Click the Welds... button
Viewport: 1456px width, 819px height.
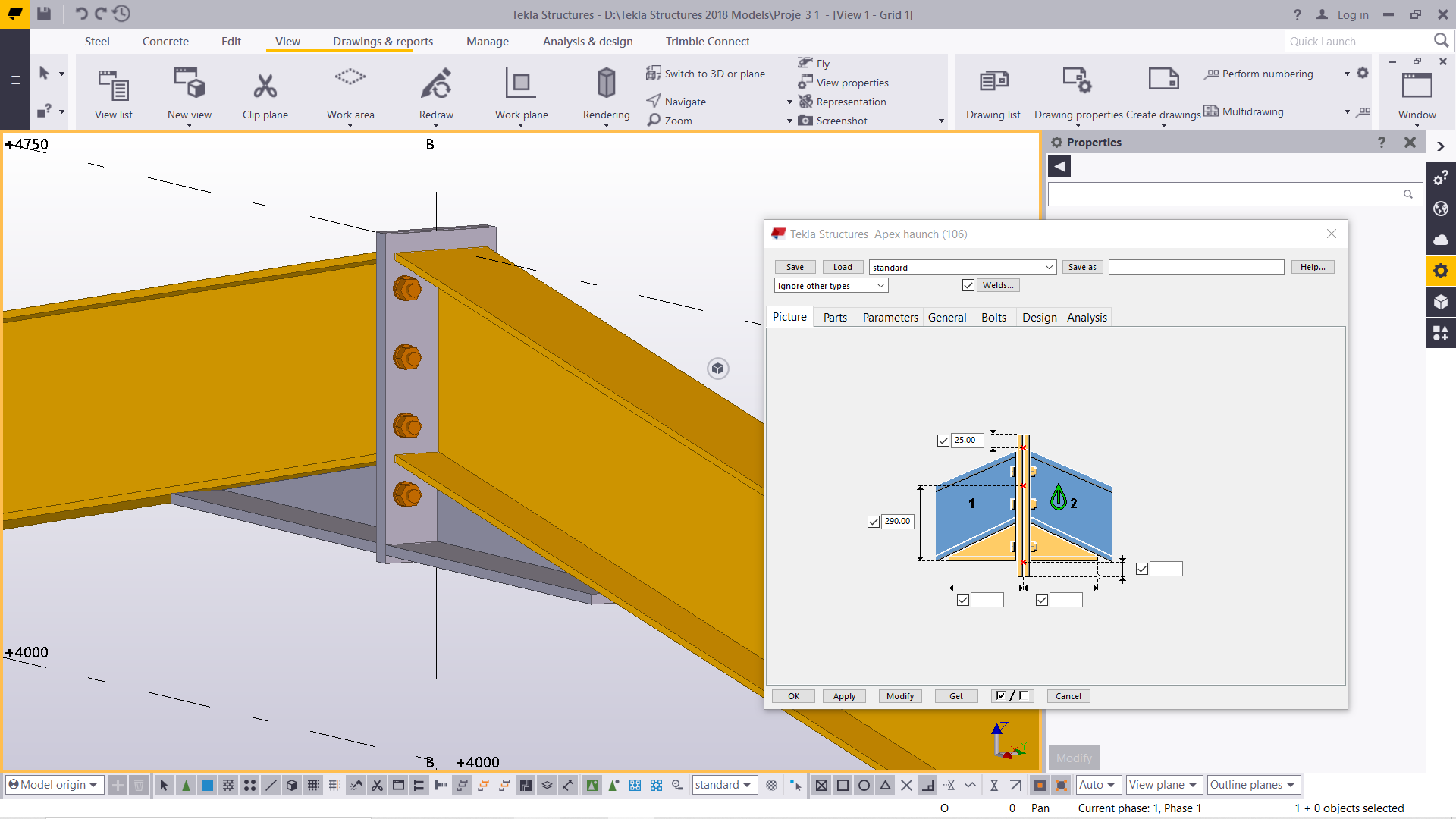[998, 286]
